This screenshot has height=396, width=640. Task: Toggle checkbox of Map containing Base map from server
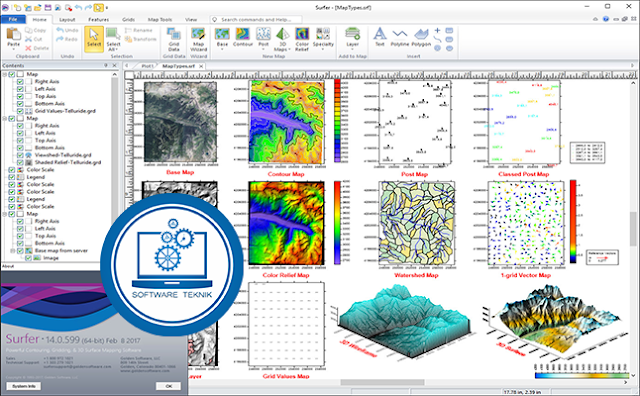click(x=11, y=214)
